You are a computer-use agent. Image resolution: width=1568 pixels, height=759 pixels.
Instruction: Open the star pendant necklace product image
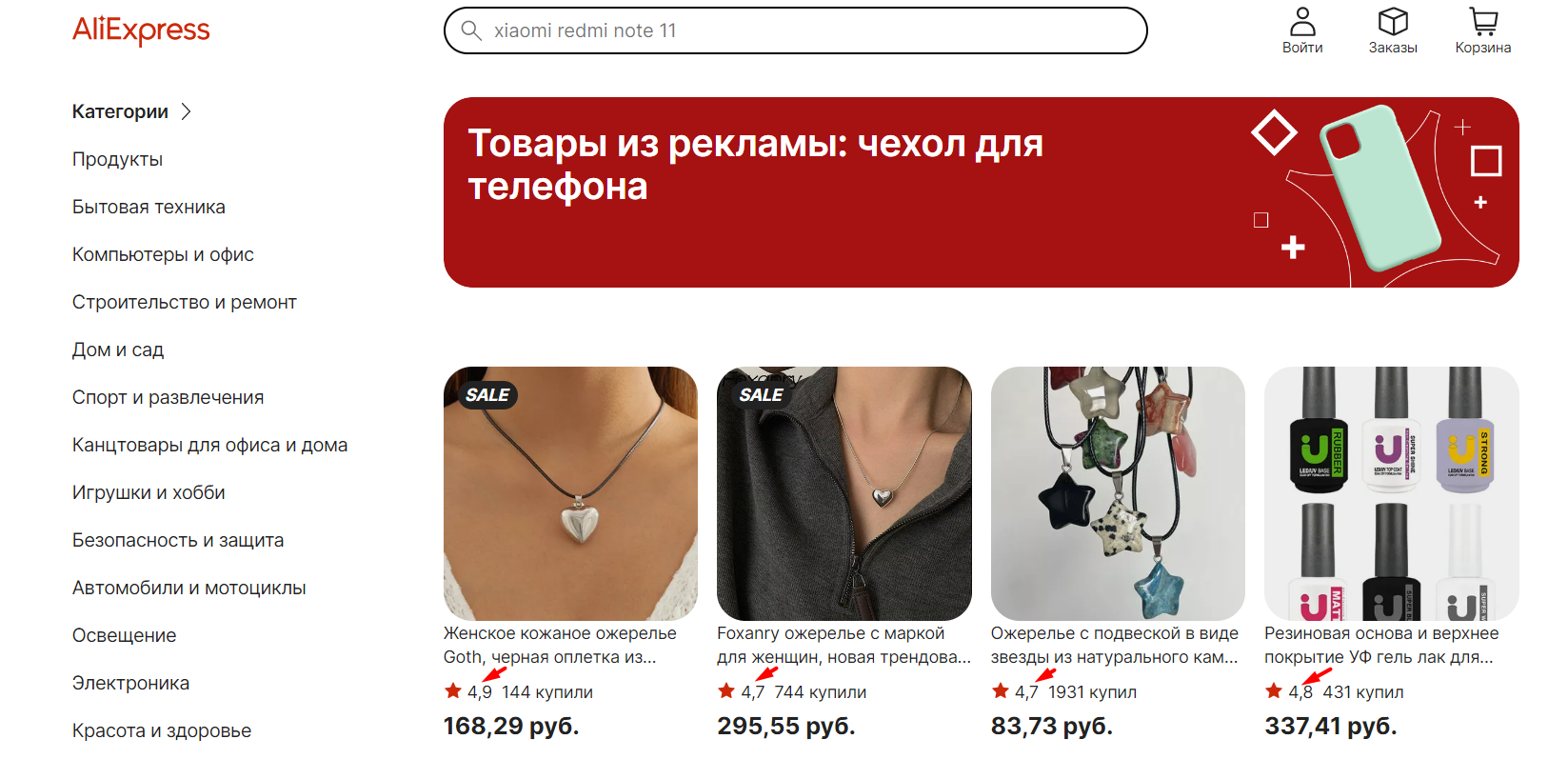coord(1118,493)
